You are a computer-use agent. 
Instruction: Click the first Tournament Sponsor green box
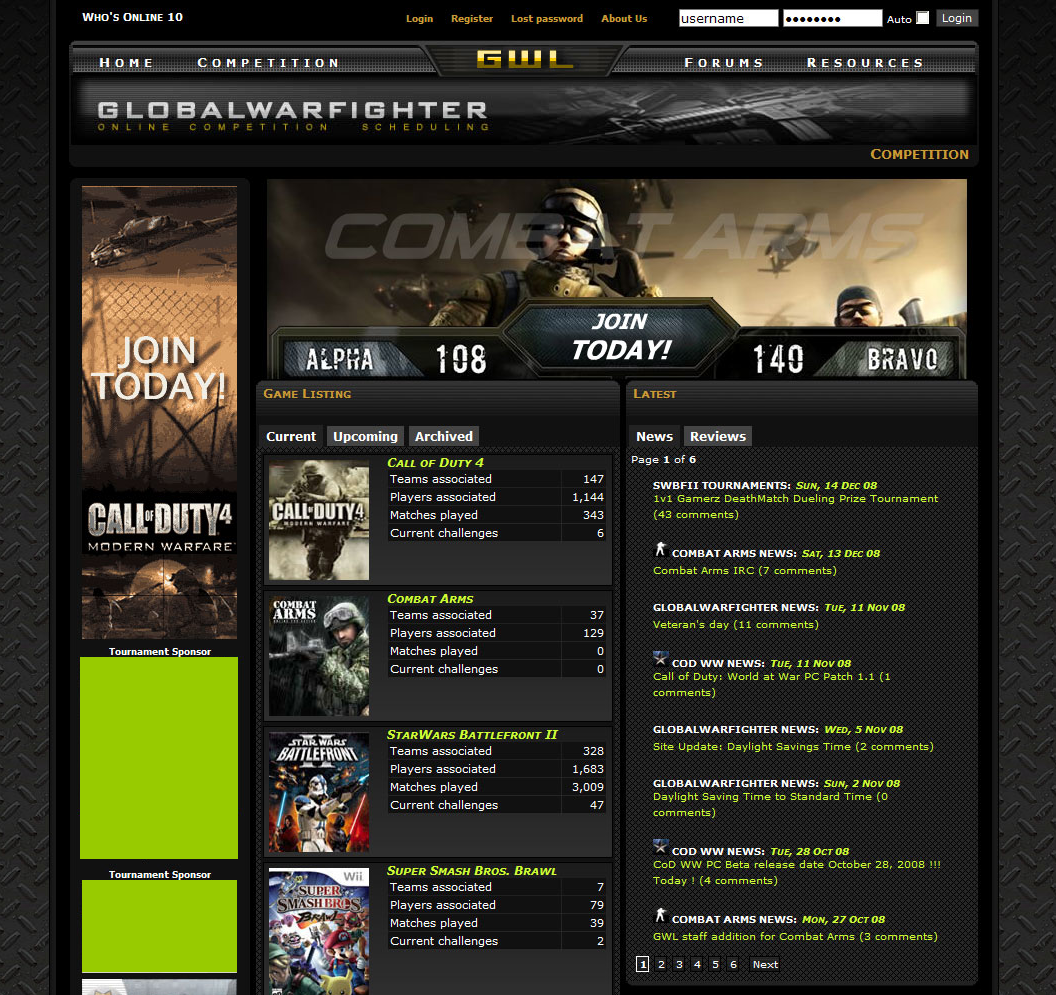[159, 758]
